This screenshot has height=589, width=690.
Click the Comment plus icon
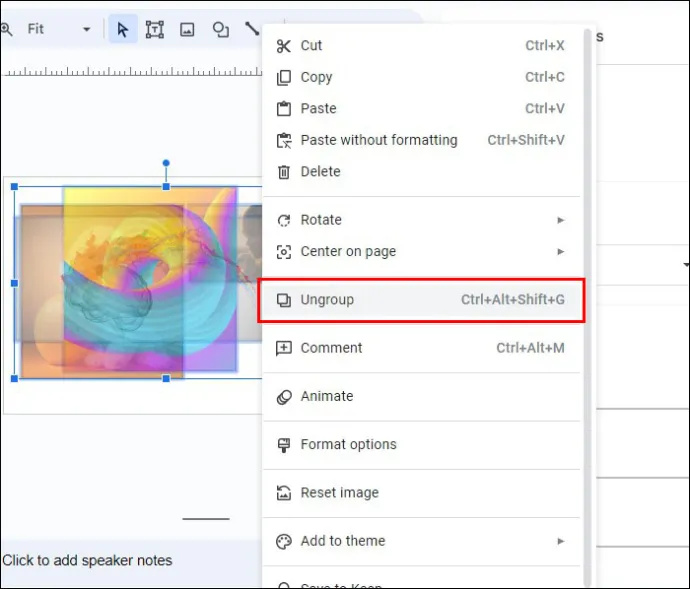(x=283, y=348)
